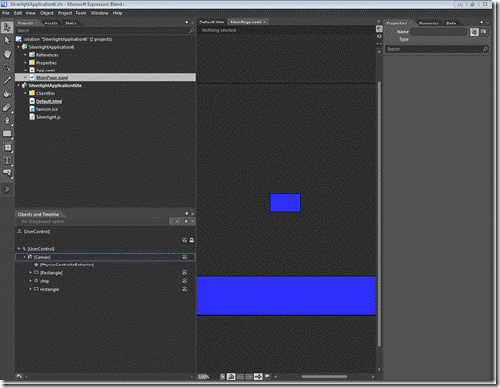Activate the Pan hand tool
500x388 pixels.
7,54
